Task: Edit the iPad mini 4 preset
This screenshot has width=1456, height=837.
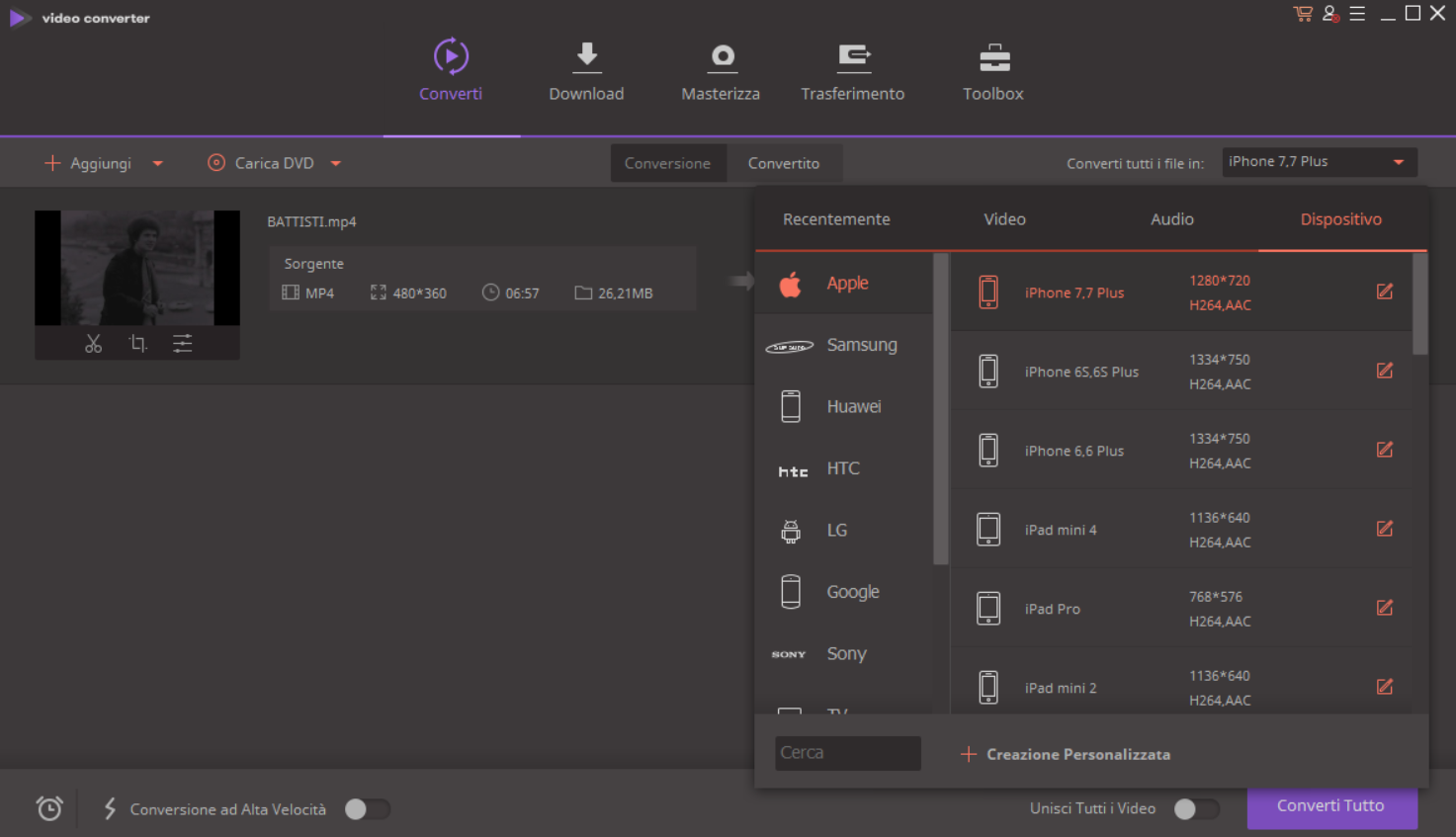Action: click(x=1385, y=529)
